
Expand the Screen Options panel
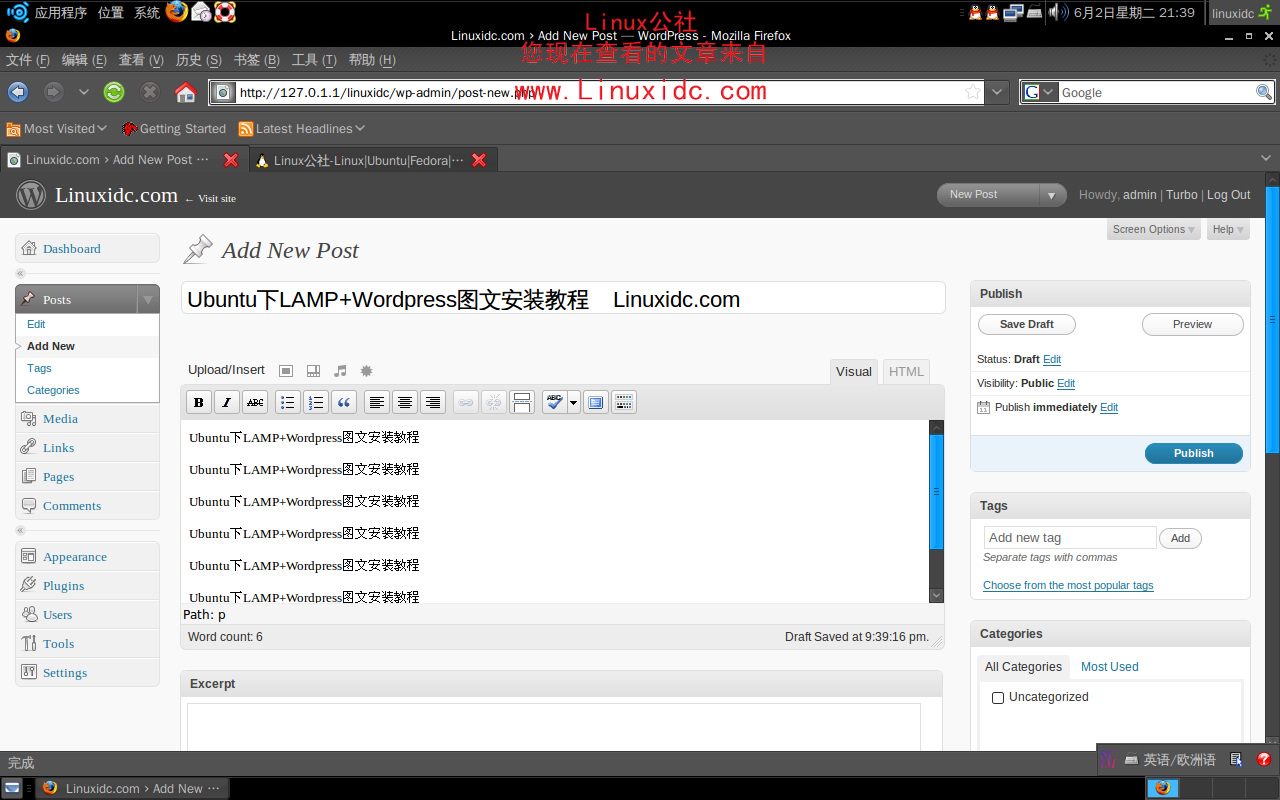[x=1153, y=229]
